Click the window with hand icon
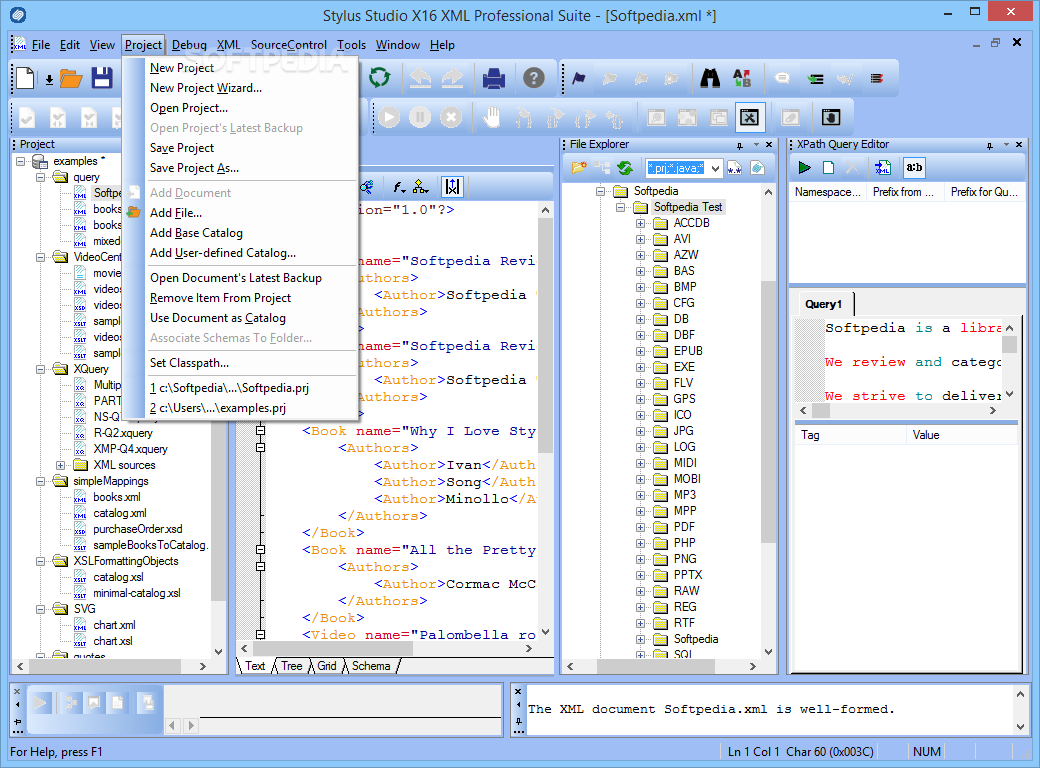 pos(831,117)
